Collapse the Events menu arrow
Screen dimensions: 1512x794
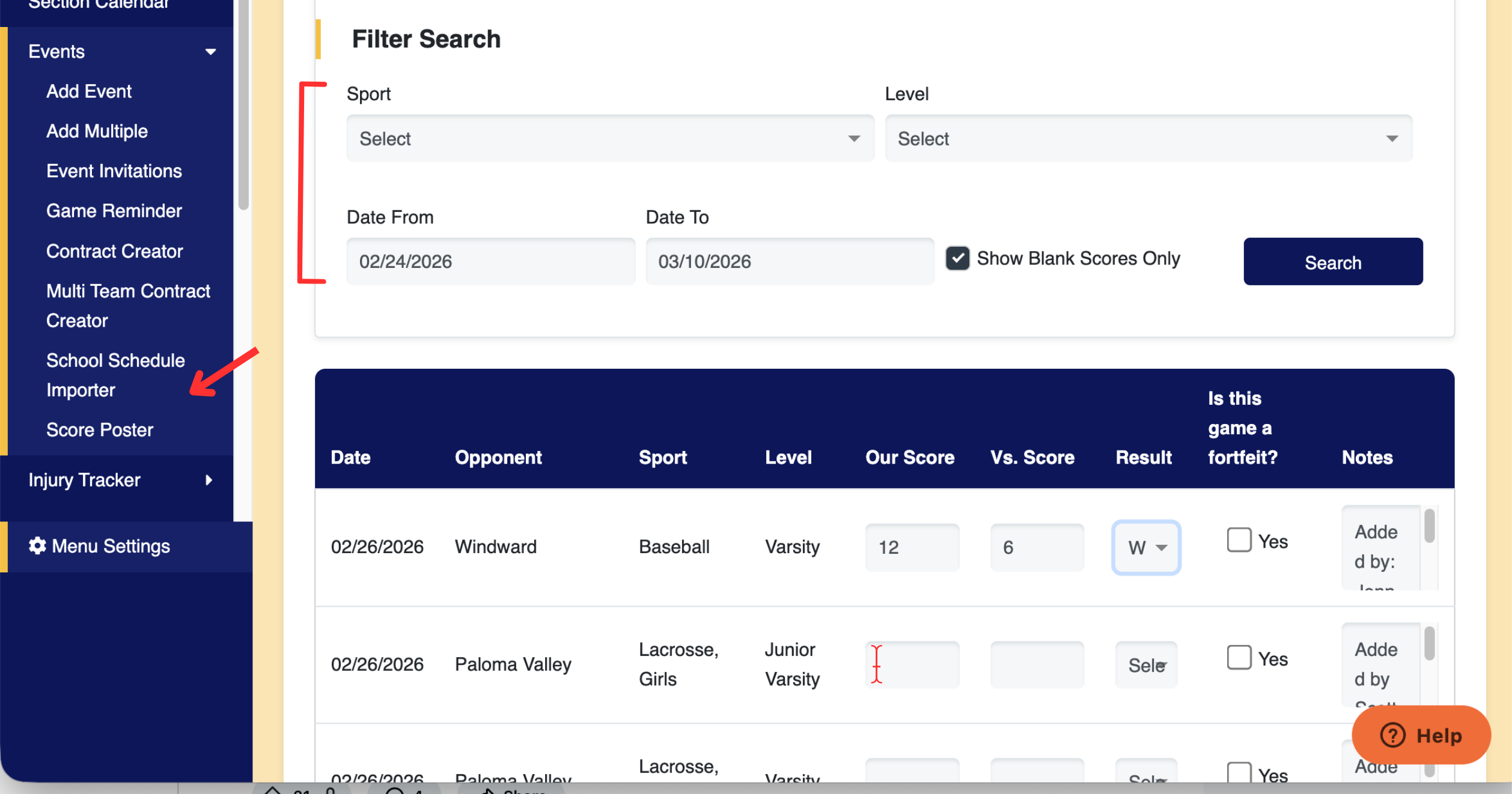click(210, 52)
